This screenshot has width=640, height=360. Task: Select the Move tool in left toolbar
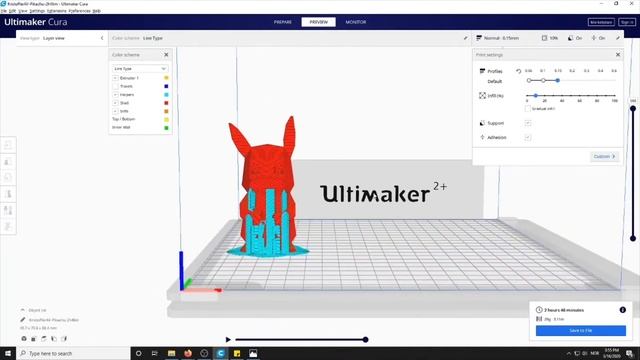click(x=8, y=145)
